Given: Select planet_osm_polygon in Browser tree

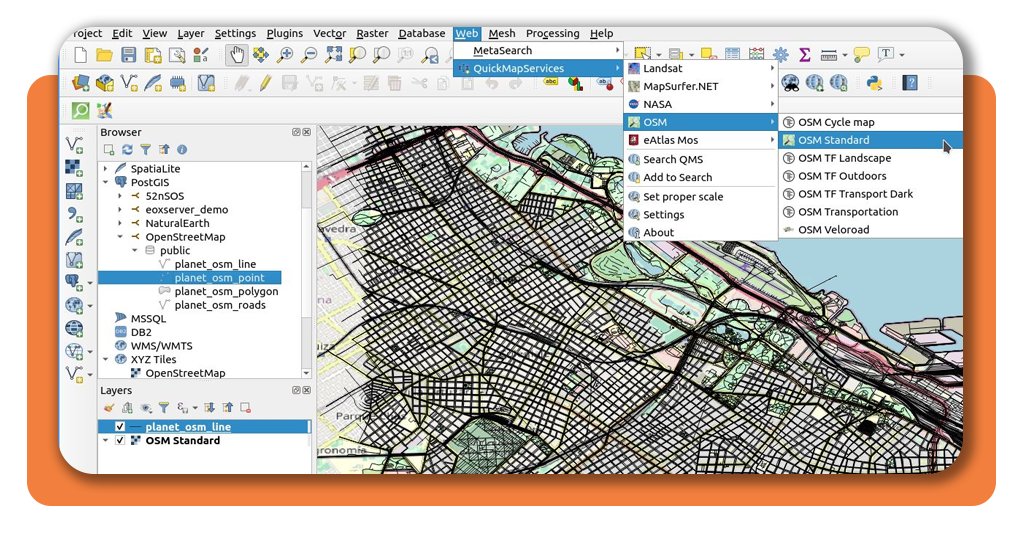Looking at the screenshot, I should tap(226, 291).
